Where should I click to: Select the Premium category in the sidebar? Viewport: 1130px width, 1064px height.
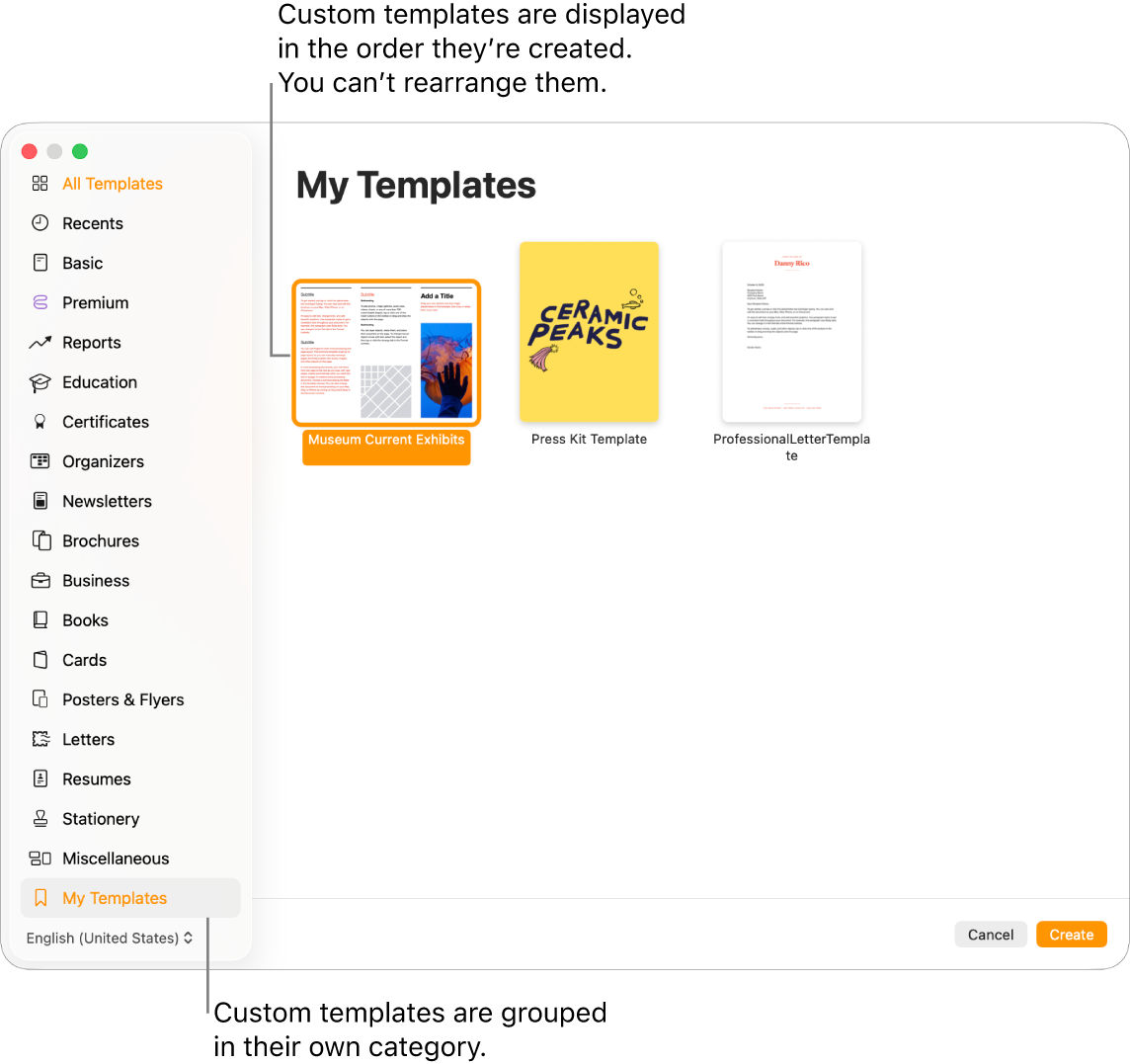[95, 302]
